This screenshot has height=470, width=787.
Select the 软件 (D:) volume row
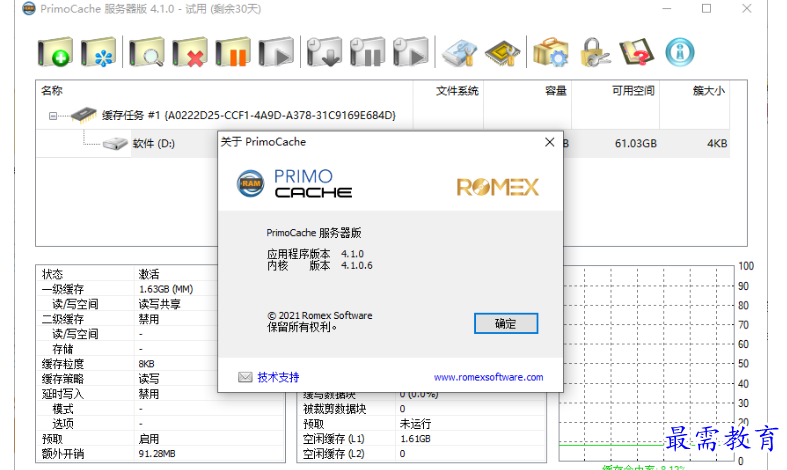(154, 144)
